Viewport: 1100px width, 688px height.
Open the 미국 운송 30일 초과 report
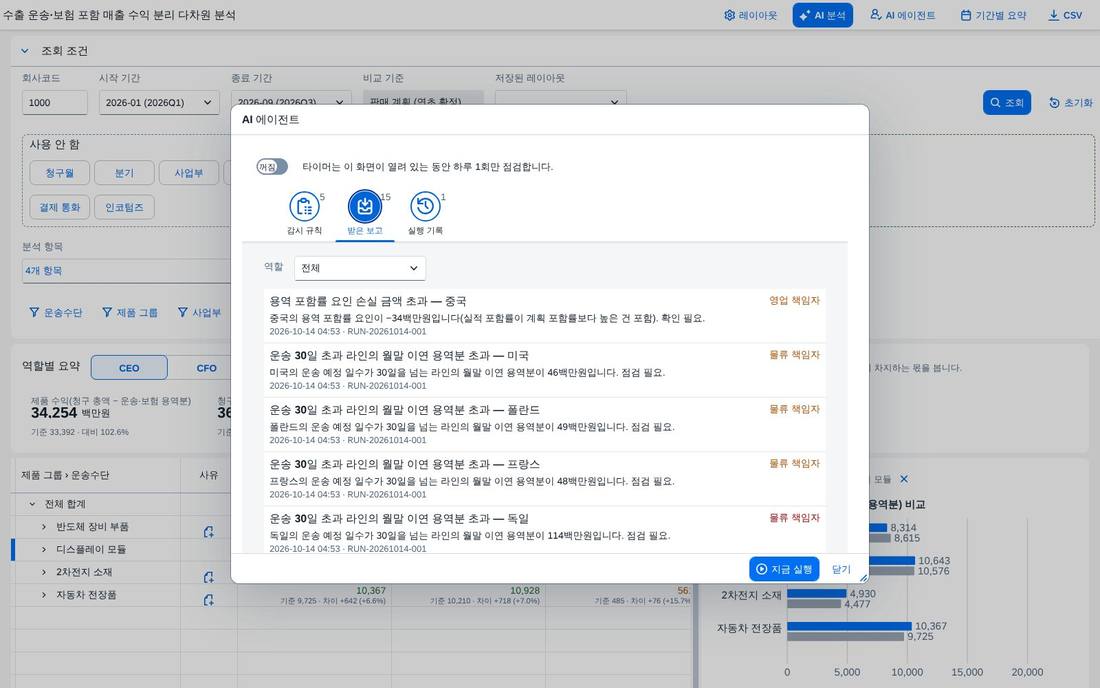coord(544,370)
